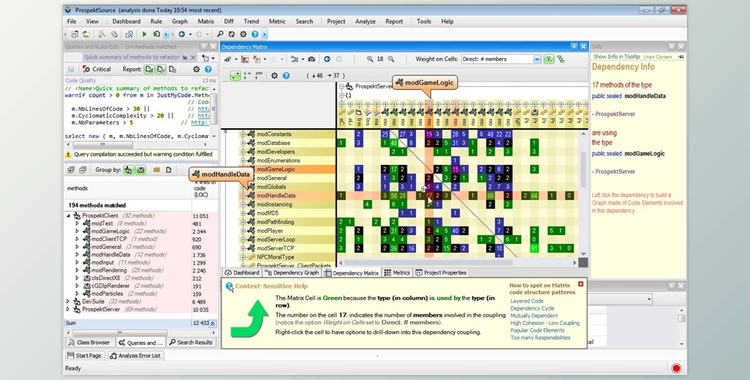Expand all groups in the query results
The width and height of the screenshot is (750, 380).
click(x=71, y=170)
